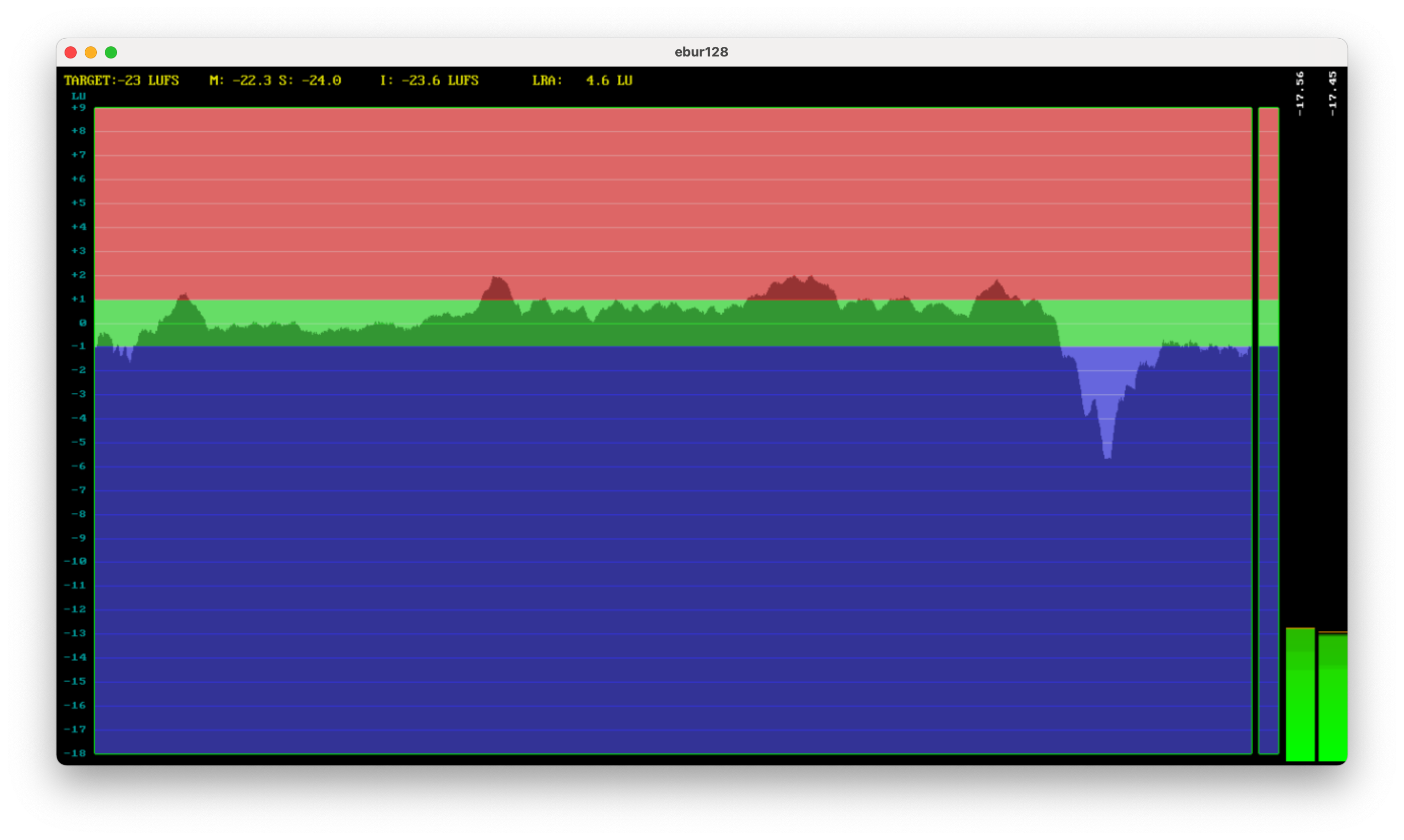Click the -10 scale label
Screen dimensions: 1404x840
point(75,561)
